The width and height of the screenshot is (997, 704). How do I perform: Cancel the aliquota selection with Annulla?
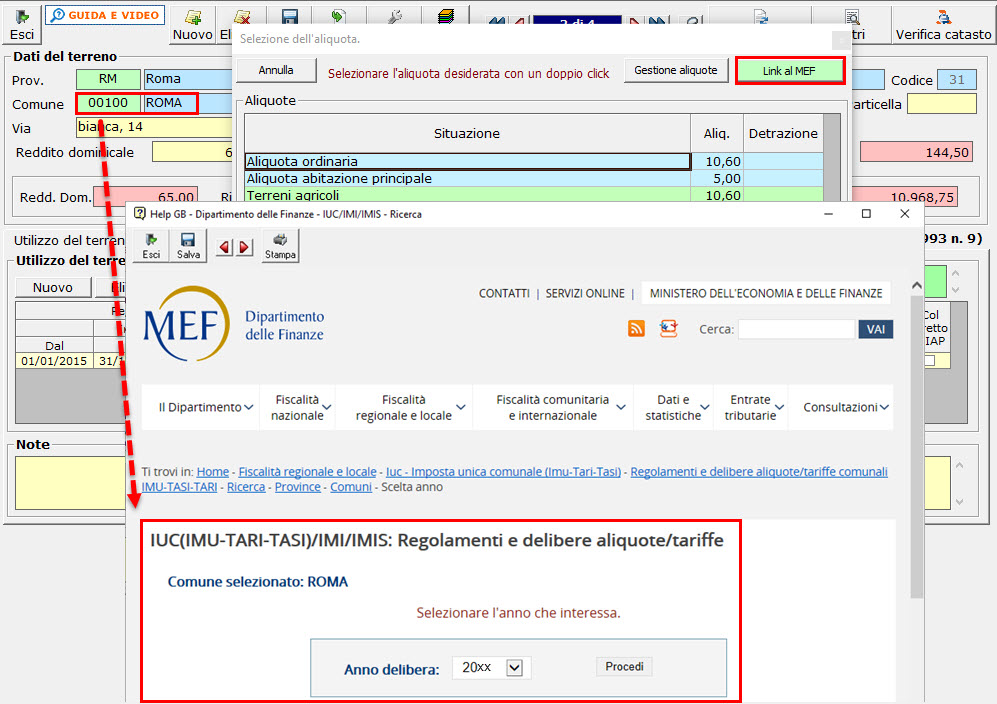(276, 70)
